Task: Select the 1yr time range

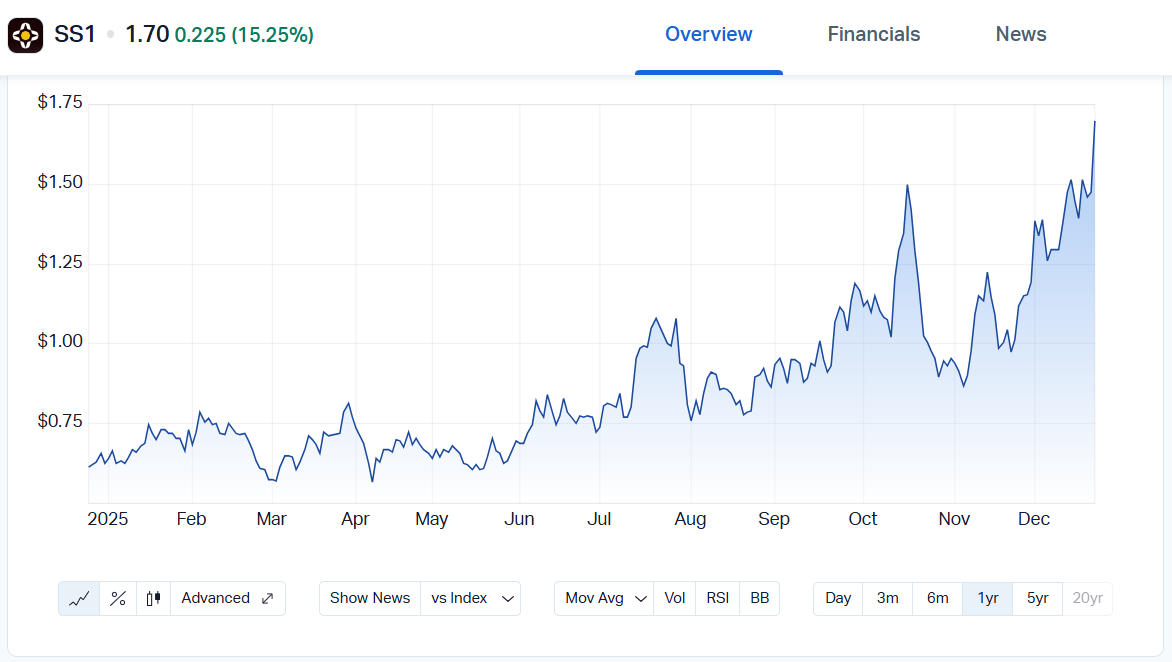Action: [x=987, y=599]
